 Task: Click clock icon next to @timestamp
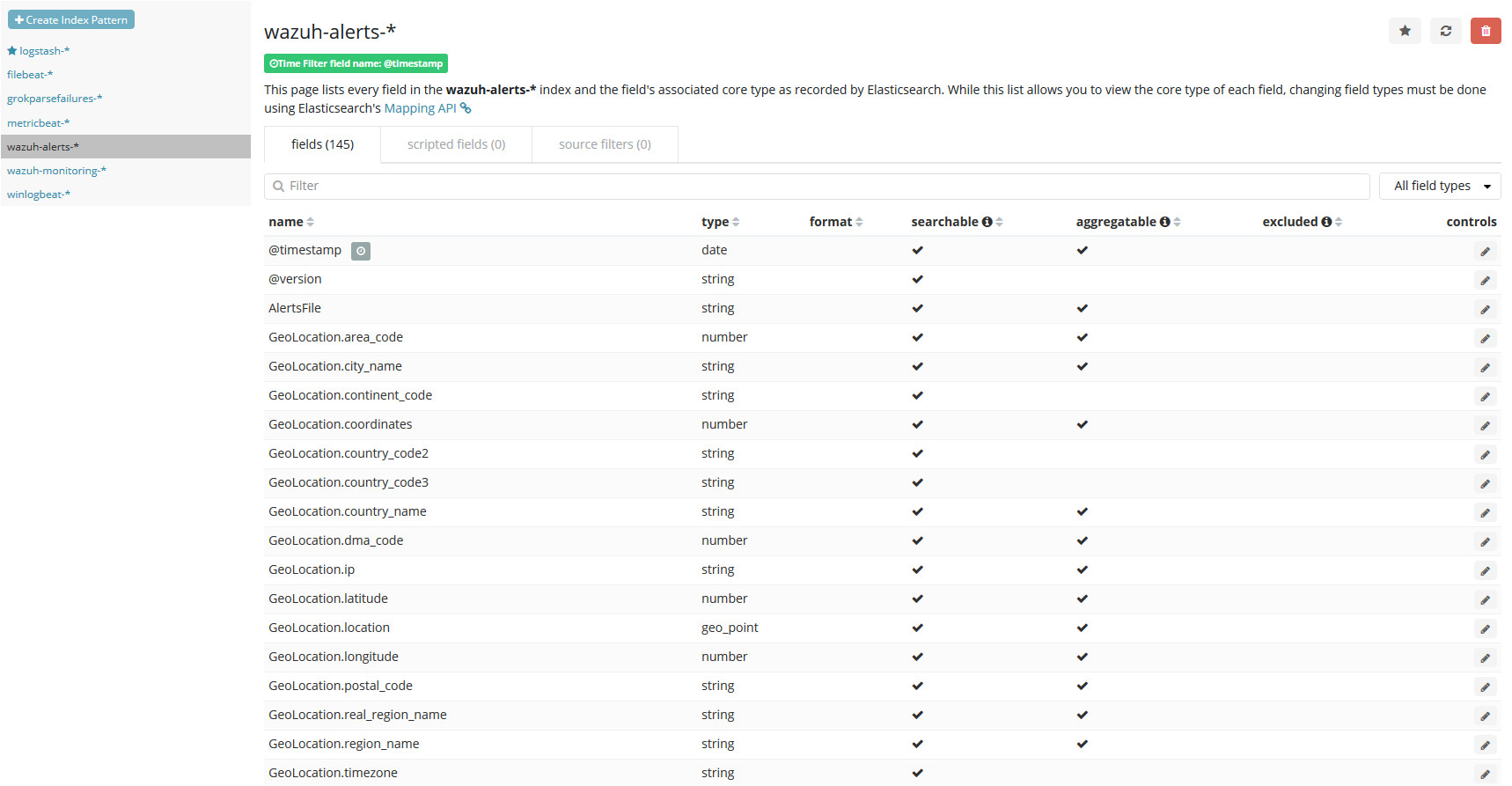pos(361,251)
